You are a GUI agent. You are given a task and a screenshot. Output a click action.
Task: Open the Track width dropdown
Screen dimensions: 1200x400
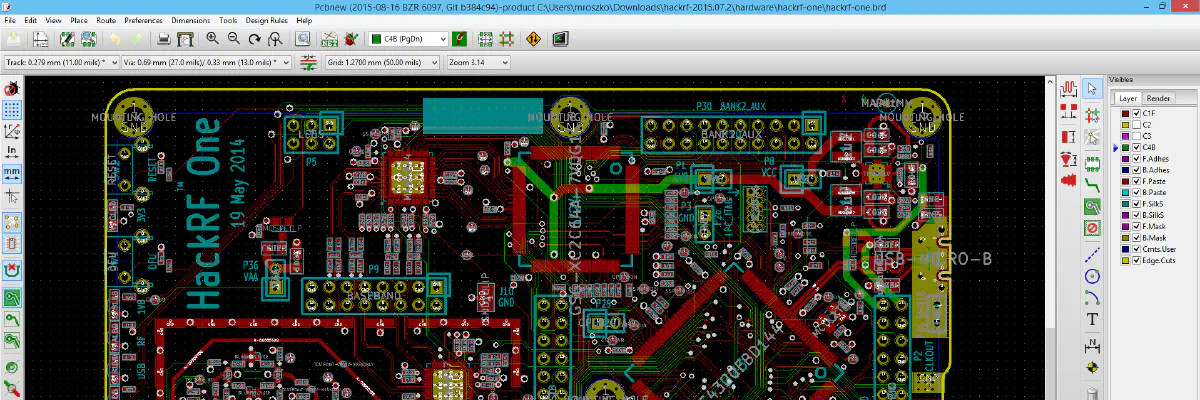coord(61,62)
